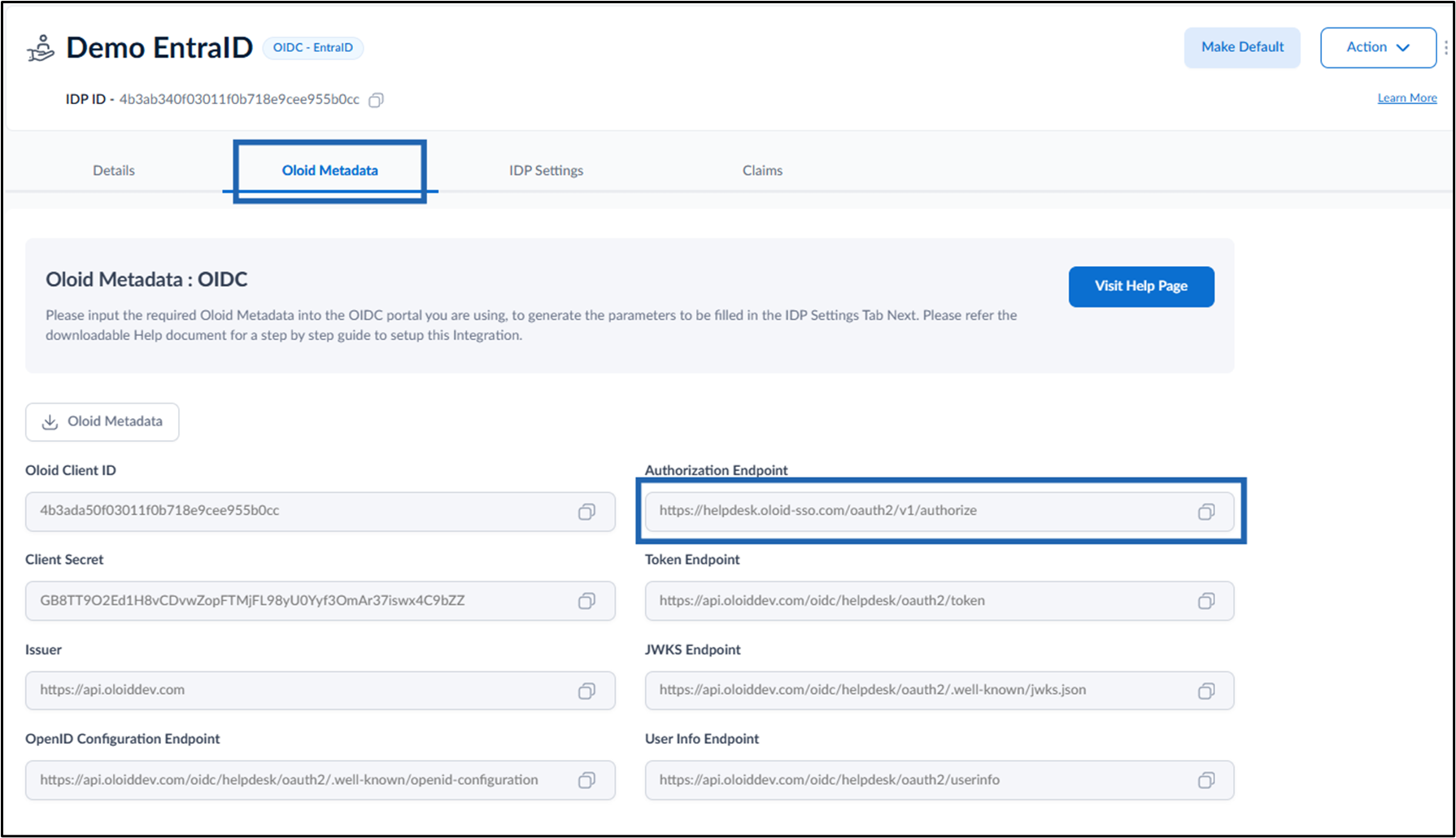Click the JWKS Endpoint field
Image resolution: width=1456 pixels, height=838 pixels.
pyautogui.click(x=939, y=691)
